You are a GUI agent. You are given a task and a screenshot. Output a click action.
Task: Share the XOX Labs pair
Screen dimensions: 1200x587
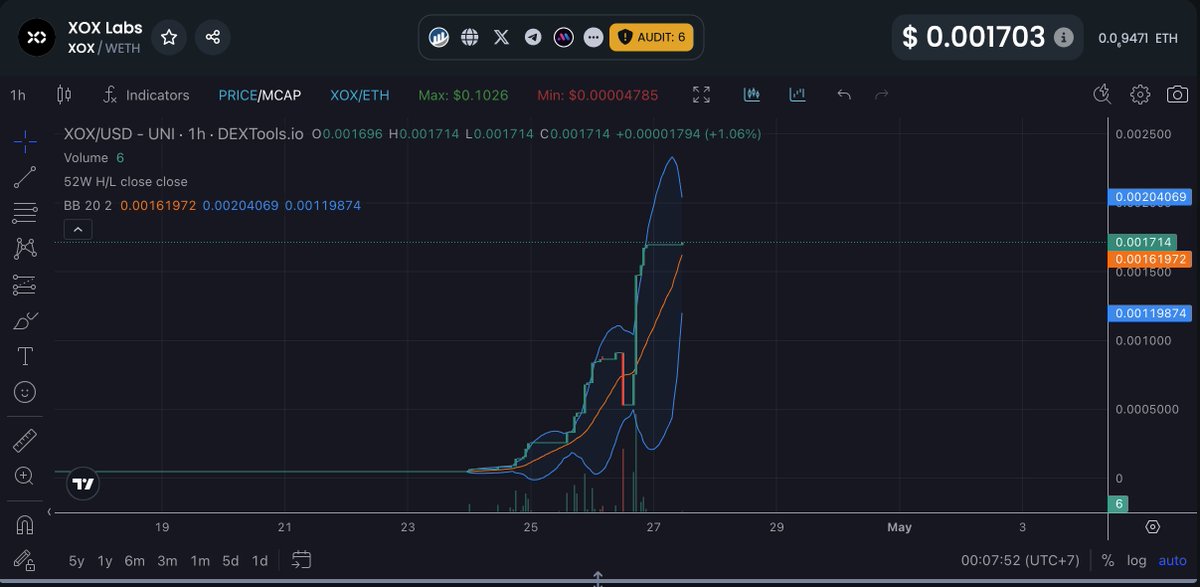click(x=213, y=37)
